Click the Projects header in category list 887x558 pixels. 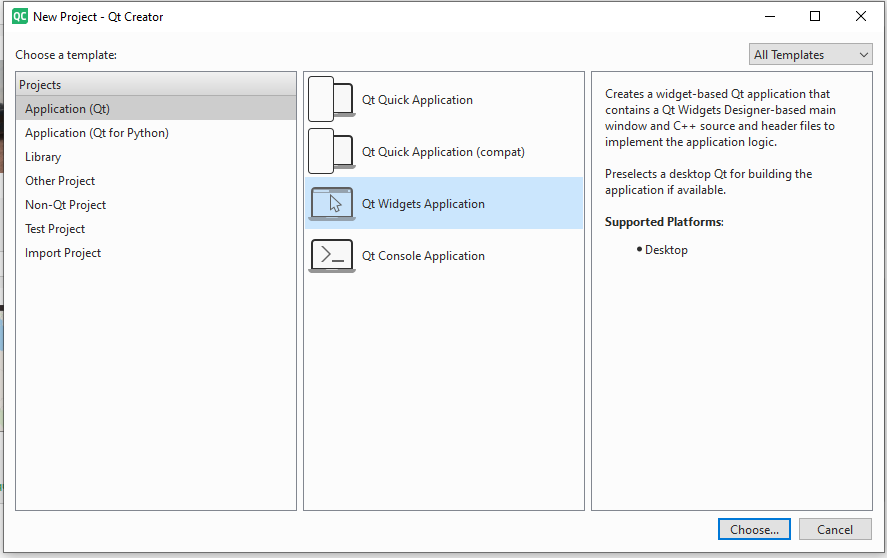40,85
